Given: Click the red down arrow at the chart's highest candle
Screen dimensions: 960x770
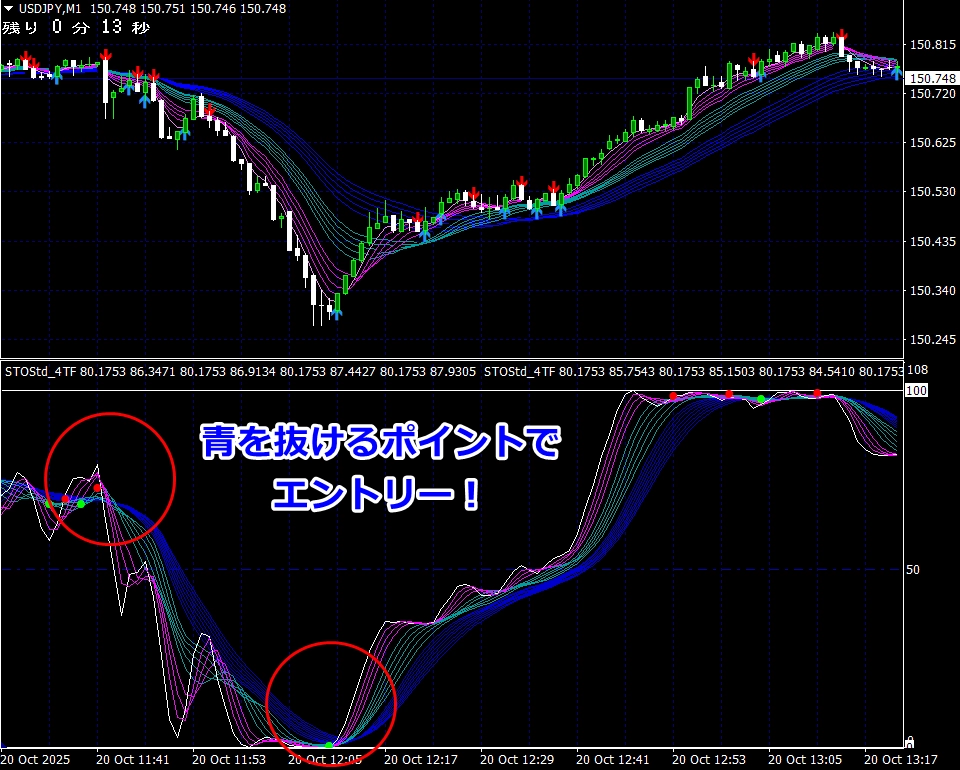Looking at the screenshot, I should click(843, 38).
